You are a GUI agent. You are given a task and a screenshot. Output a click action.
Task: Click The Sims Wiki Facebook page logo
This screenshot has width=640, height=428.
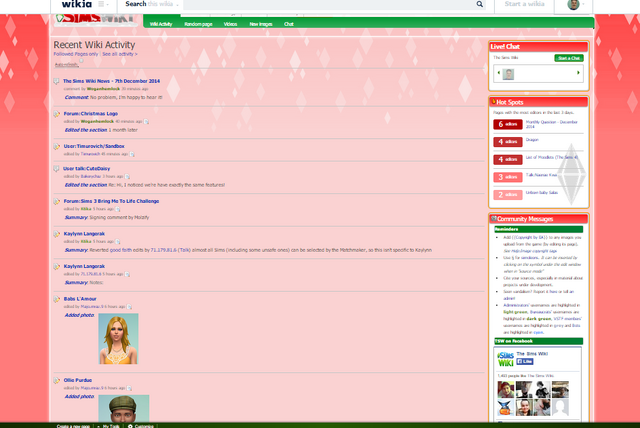(x=505, y=359)
